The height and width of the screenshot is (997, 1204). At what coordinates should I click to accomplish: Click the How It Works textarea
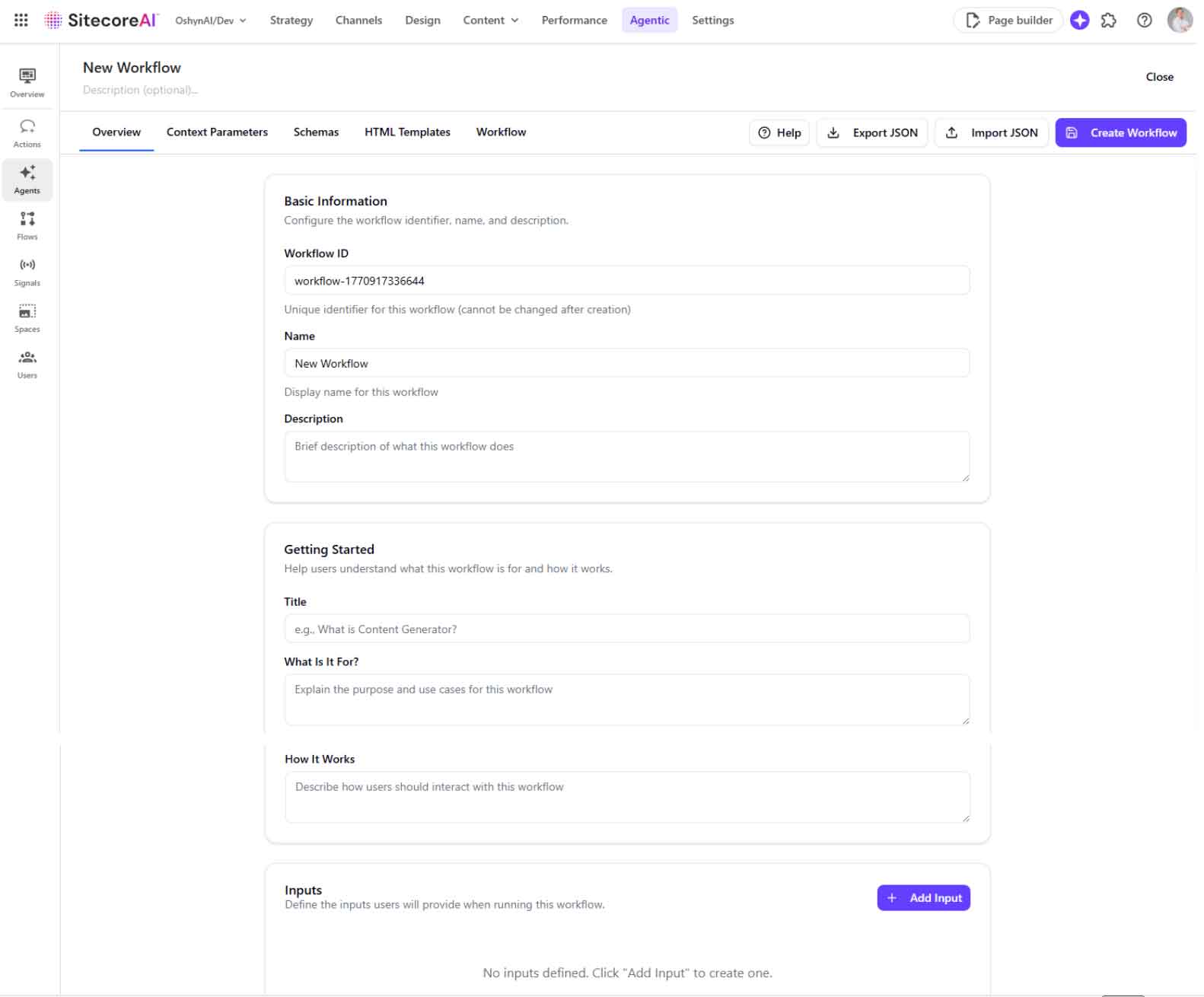pyautogui.click(x=627, y=797)
